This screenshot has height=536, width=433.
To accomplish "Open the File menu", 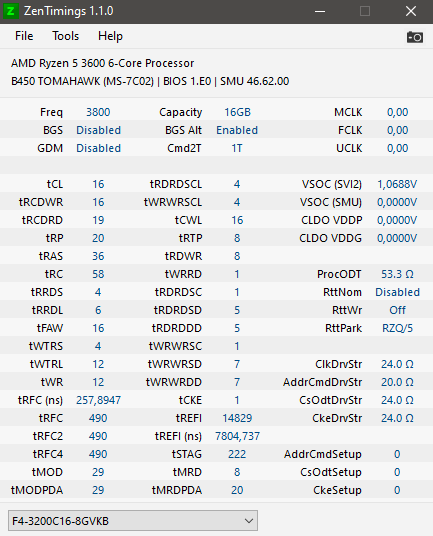I will click(x=24, y=36).
